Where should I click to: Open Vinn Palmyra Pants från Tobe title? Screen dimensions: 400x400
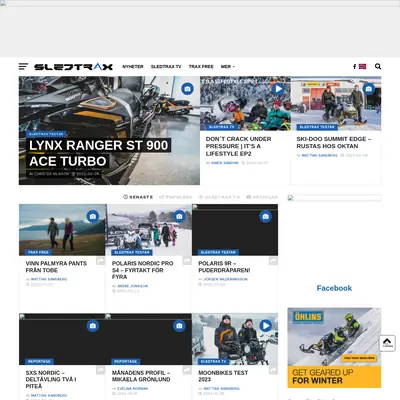pos(56,267)
